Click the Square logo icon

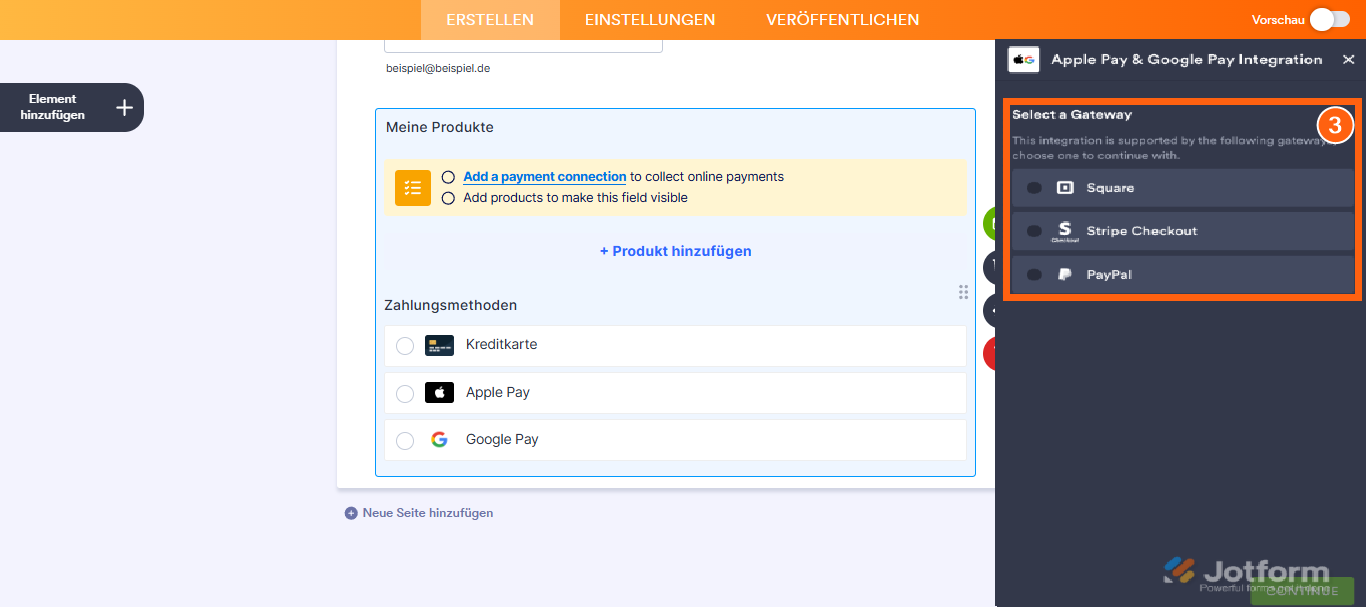click(1065, 188)
